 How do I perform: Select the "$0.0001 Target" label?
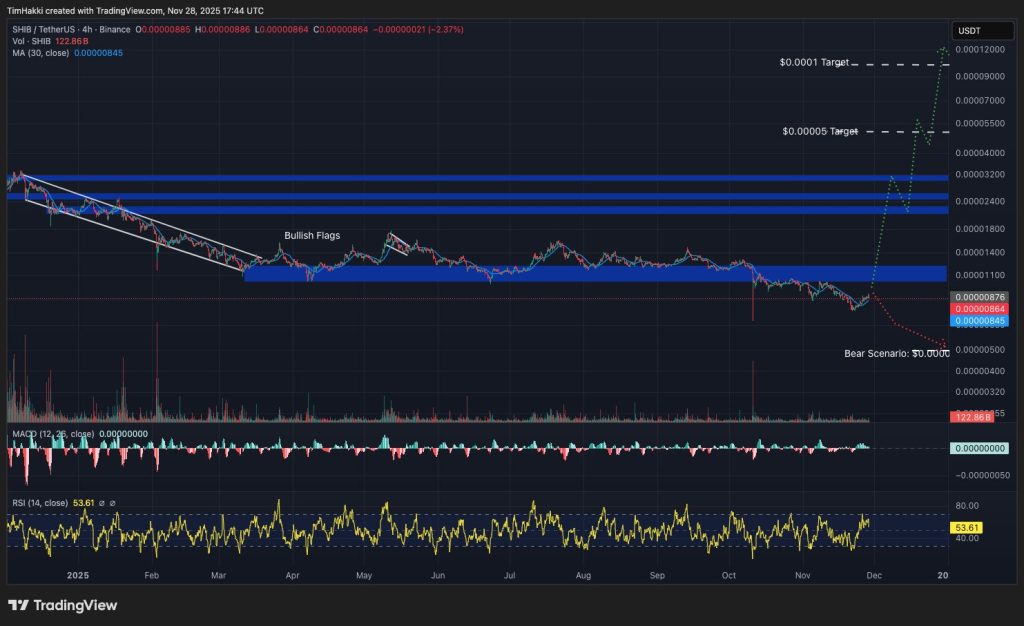coord(814,63)
